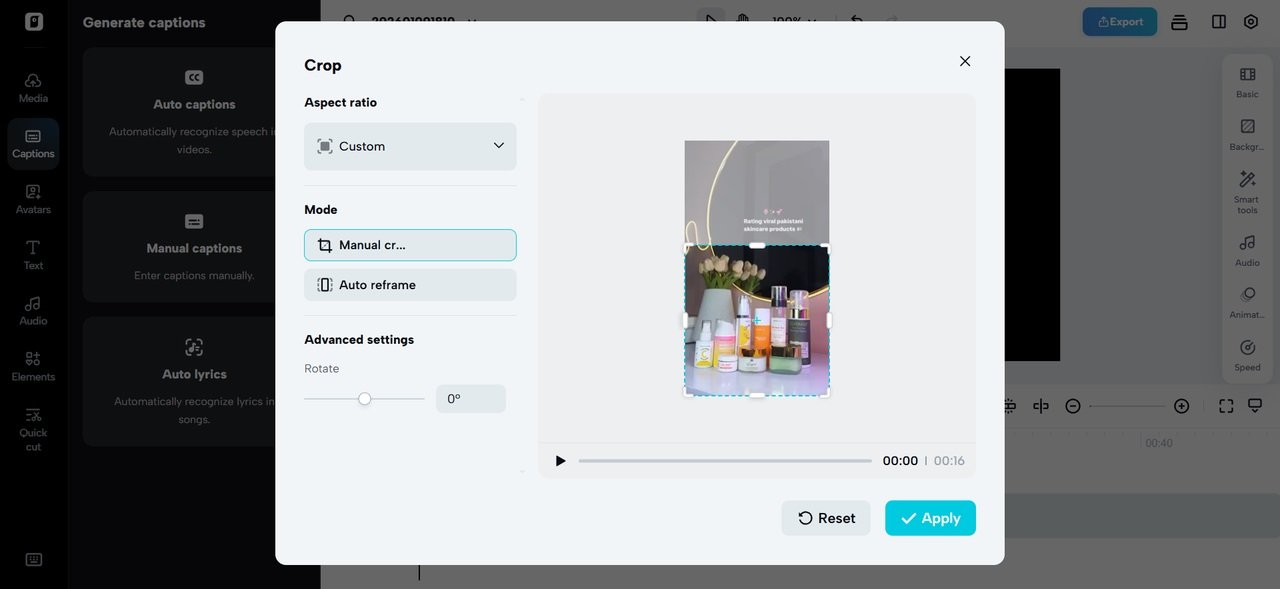Open the Media panel in sidebar
1280x589 pixels.
33,87
